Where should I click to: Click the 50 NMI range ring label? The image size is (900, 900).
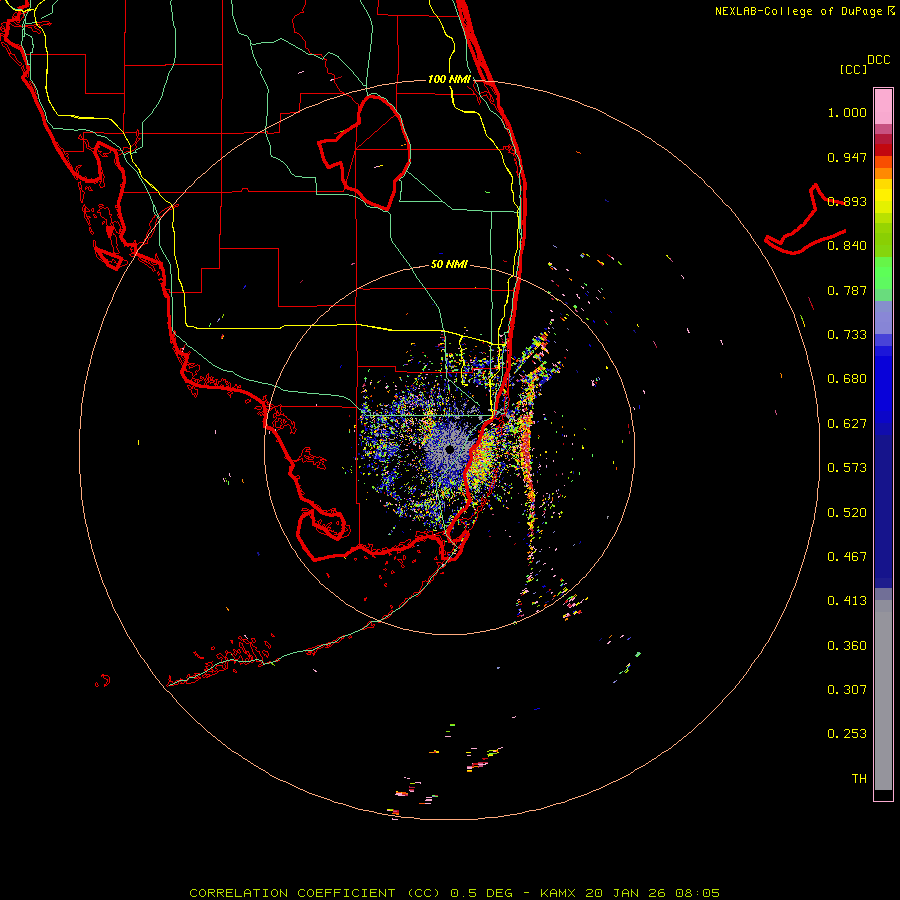(x=449, y=265)
